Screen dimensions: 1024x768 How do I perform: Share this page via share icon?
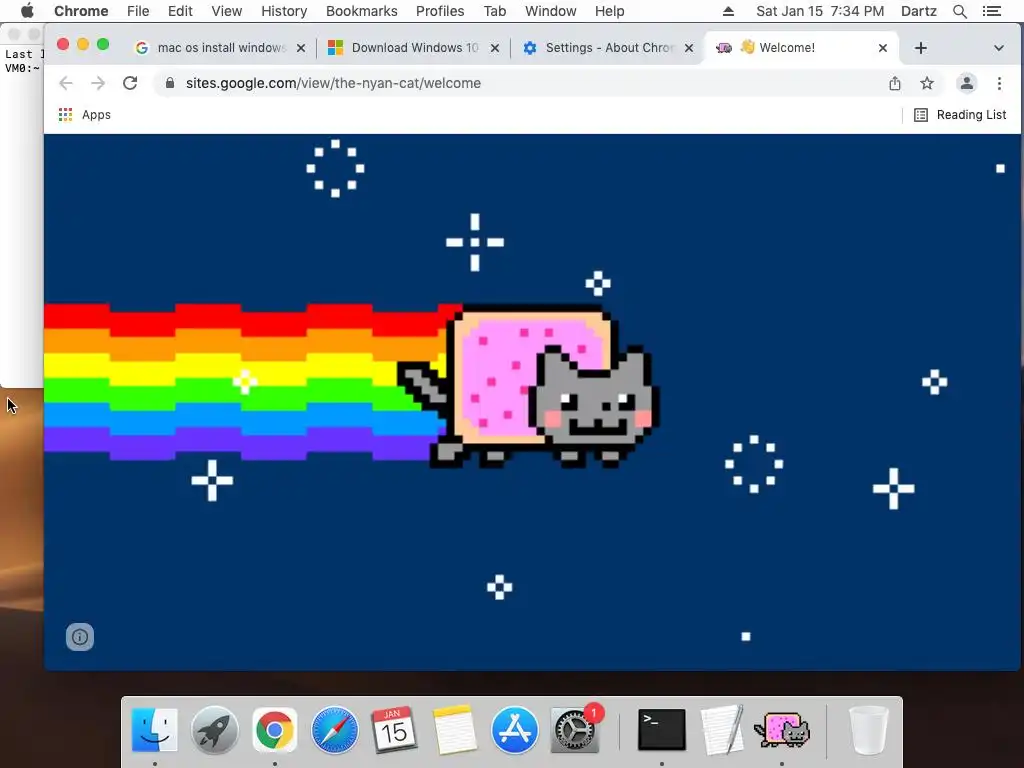coord(895,83)
